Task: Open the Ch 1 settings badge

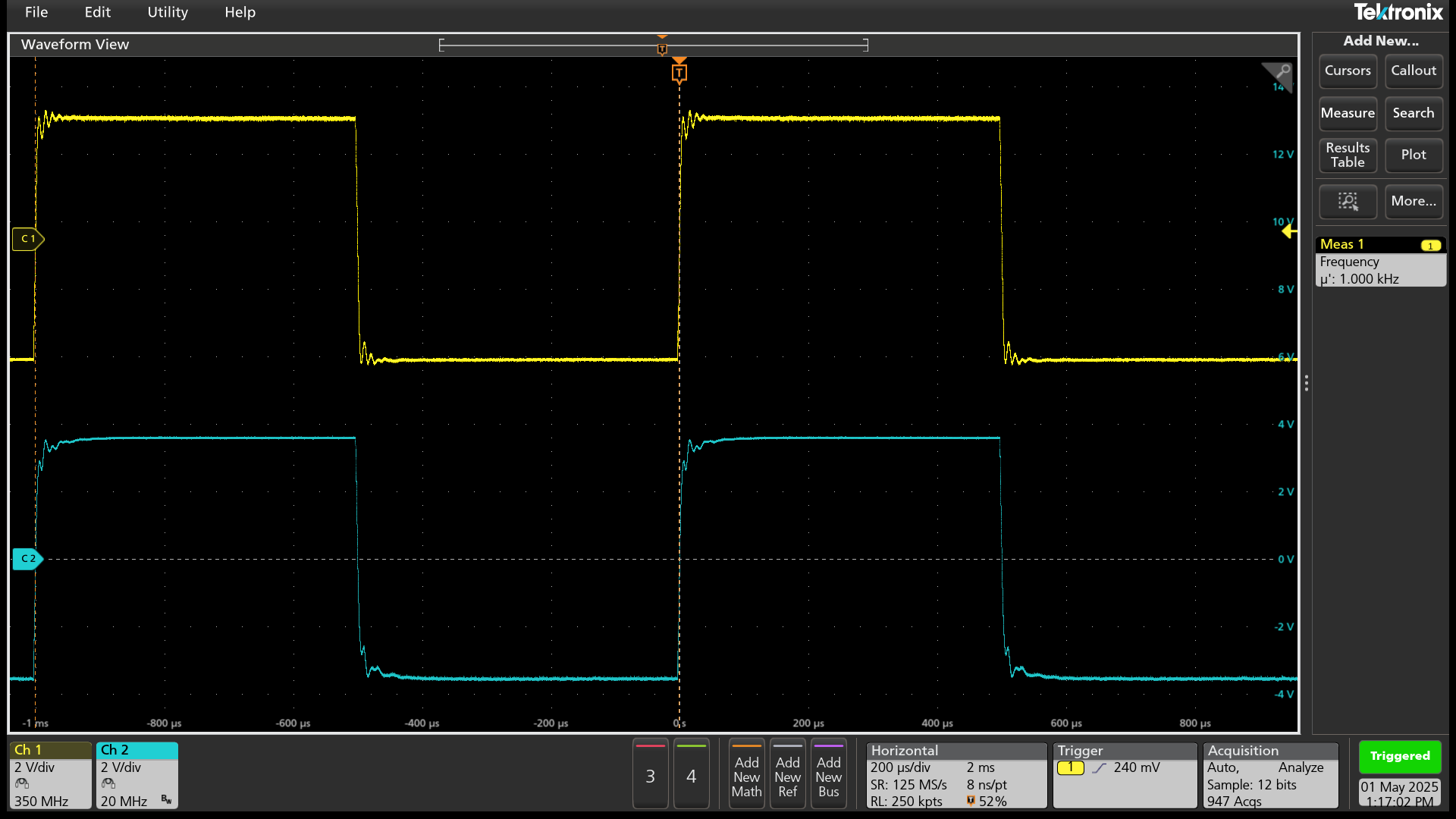Action: pyautogui.click(x=50, y=775)
